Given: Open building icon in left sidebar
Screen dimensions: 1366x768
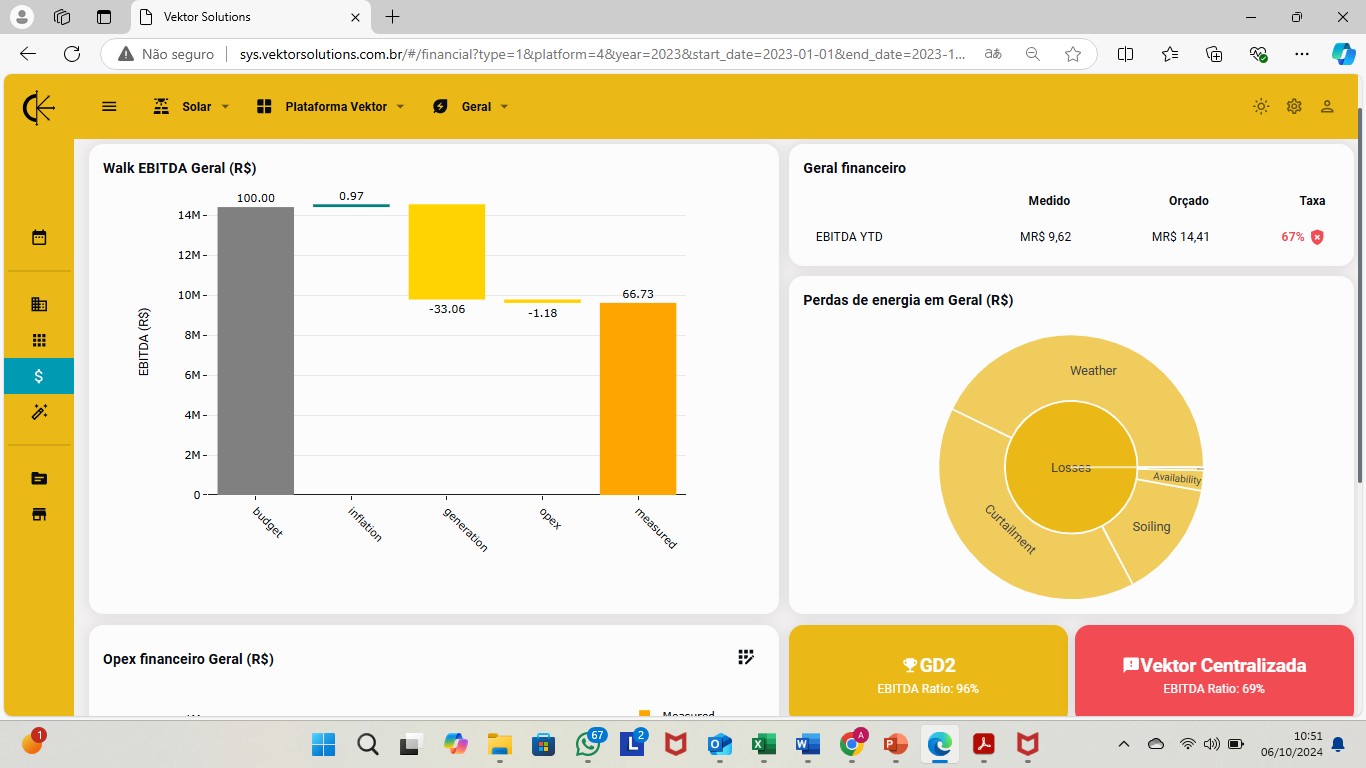Looking at the screenshot, I should pyautogui.click(x=39, y=304).
